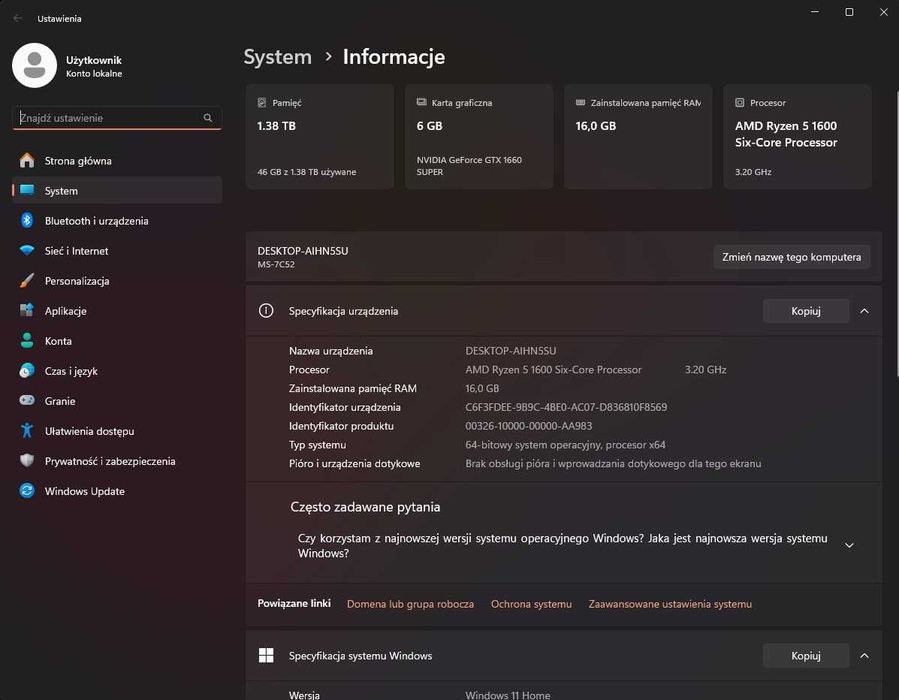Open Zaawansowane ustawienia systemu link
Image resolution: width=899 pixels, height=700 pixels.
pos(670,604)
